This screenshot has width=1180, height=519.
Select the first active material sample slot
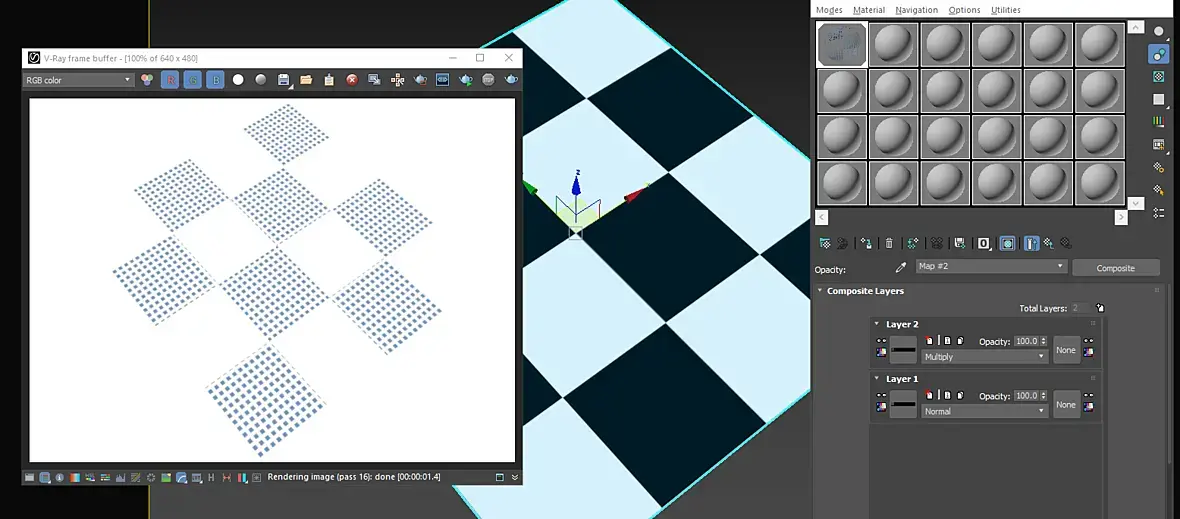point(842,44)
